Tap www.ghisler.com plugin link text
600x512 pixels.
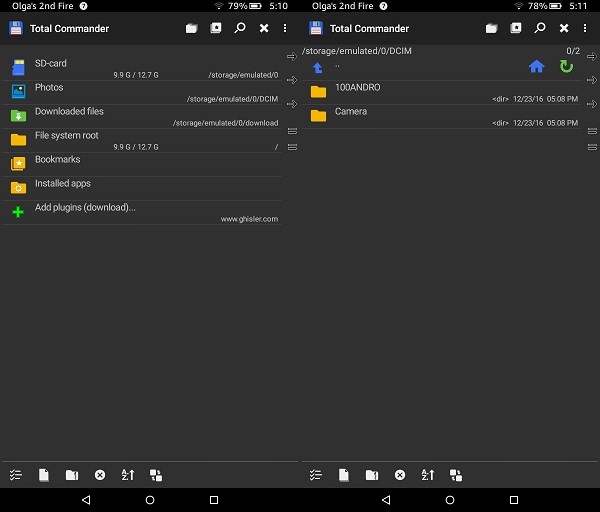point(249,219)
